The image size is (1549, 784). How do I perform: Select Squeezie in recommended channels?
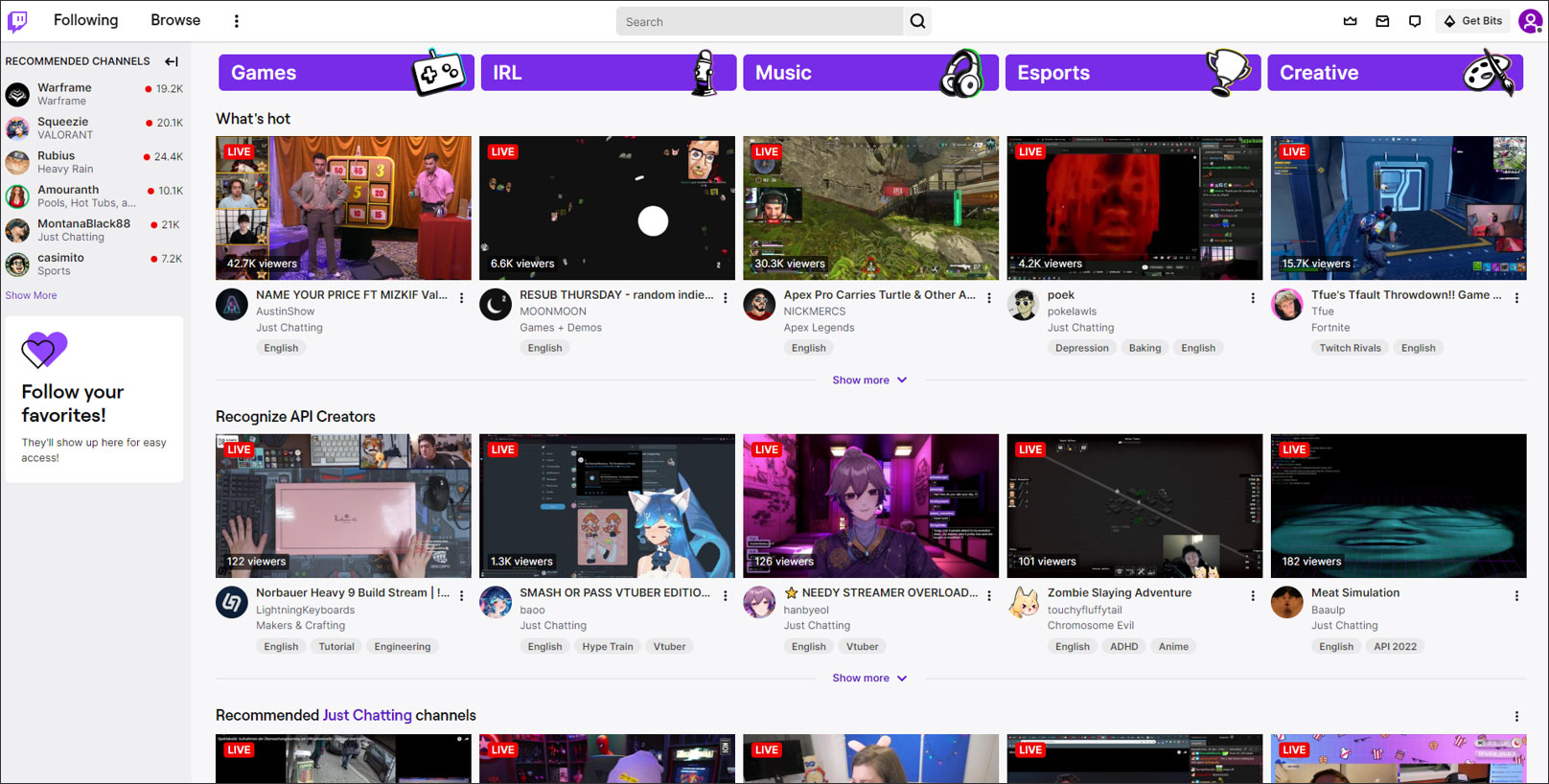click(94, 127)
